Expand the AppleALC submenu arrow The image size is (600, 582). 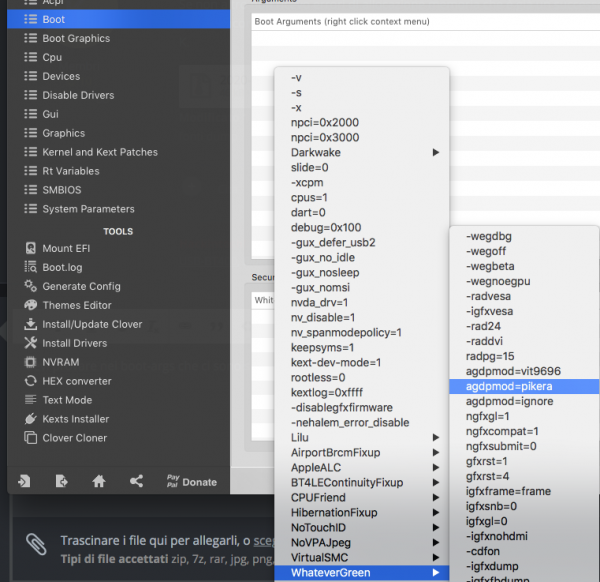pyautogui.click(x=435, y=467)
